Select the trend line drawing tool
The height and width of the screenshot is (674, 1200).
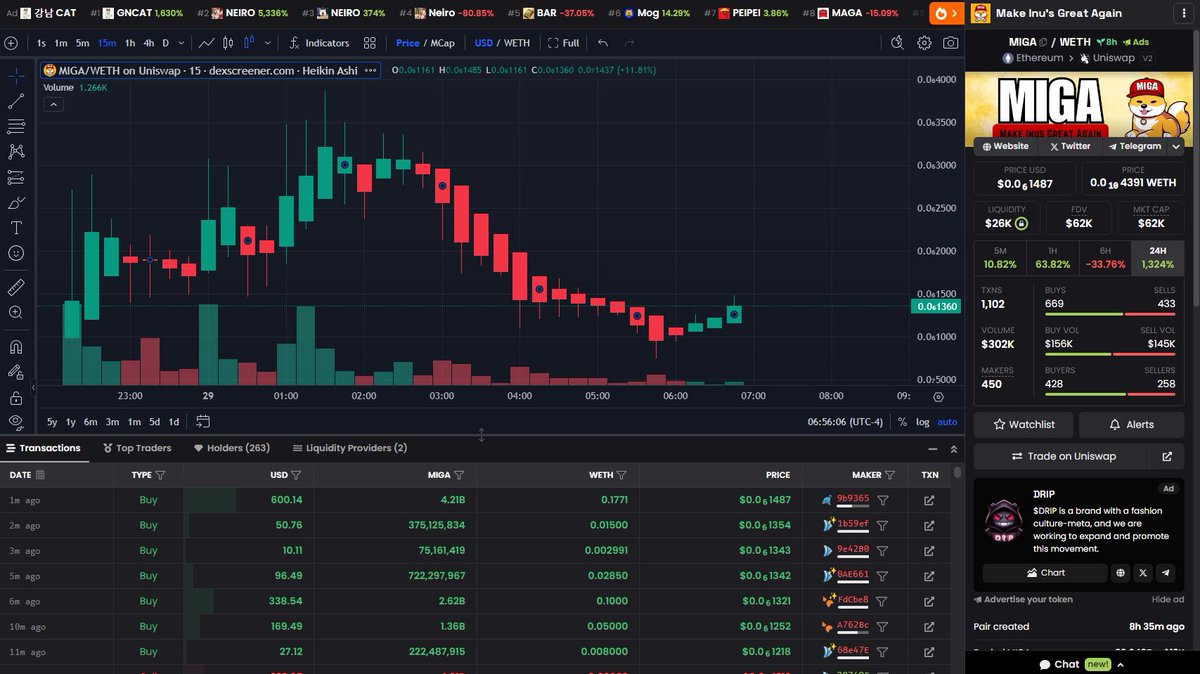(16, 101)
